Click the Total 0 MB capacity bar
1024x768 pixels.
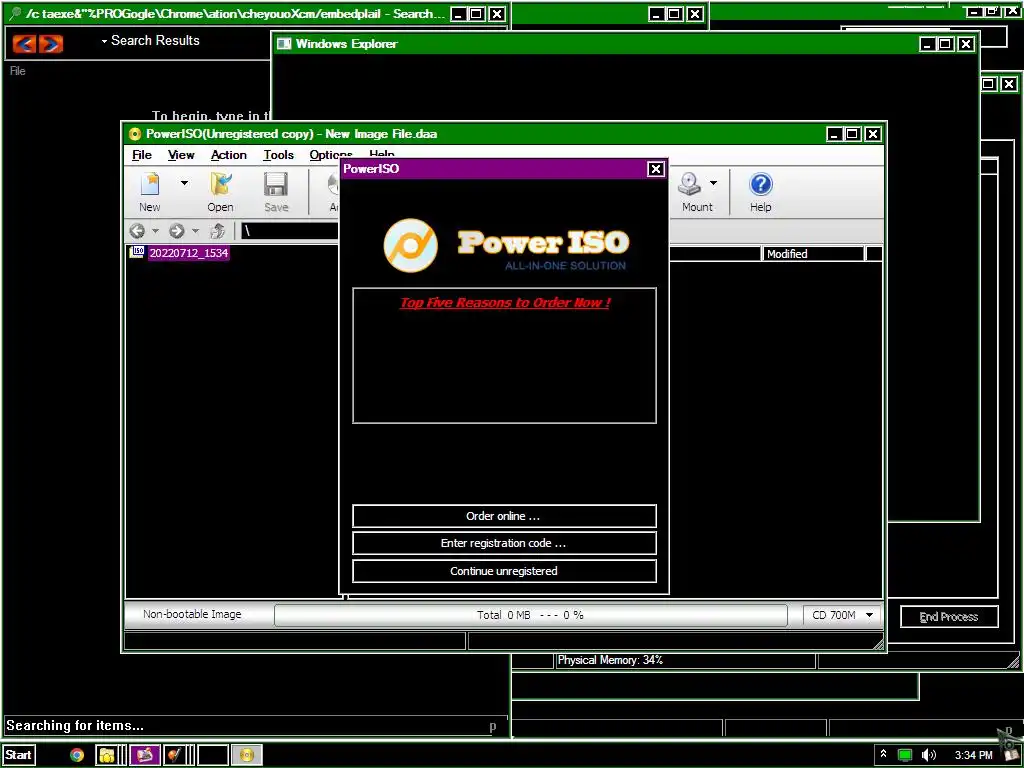(530, 615)
